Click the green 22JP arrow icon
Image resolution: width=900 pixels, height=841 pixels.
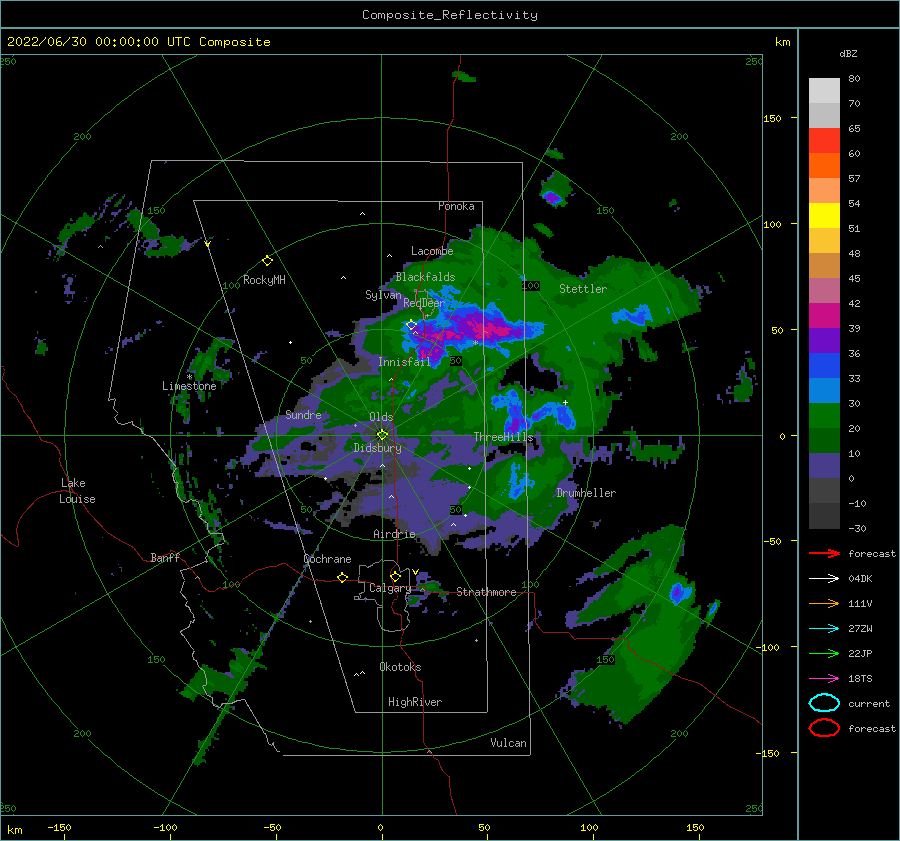[824, 653]
